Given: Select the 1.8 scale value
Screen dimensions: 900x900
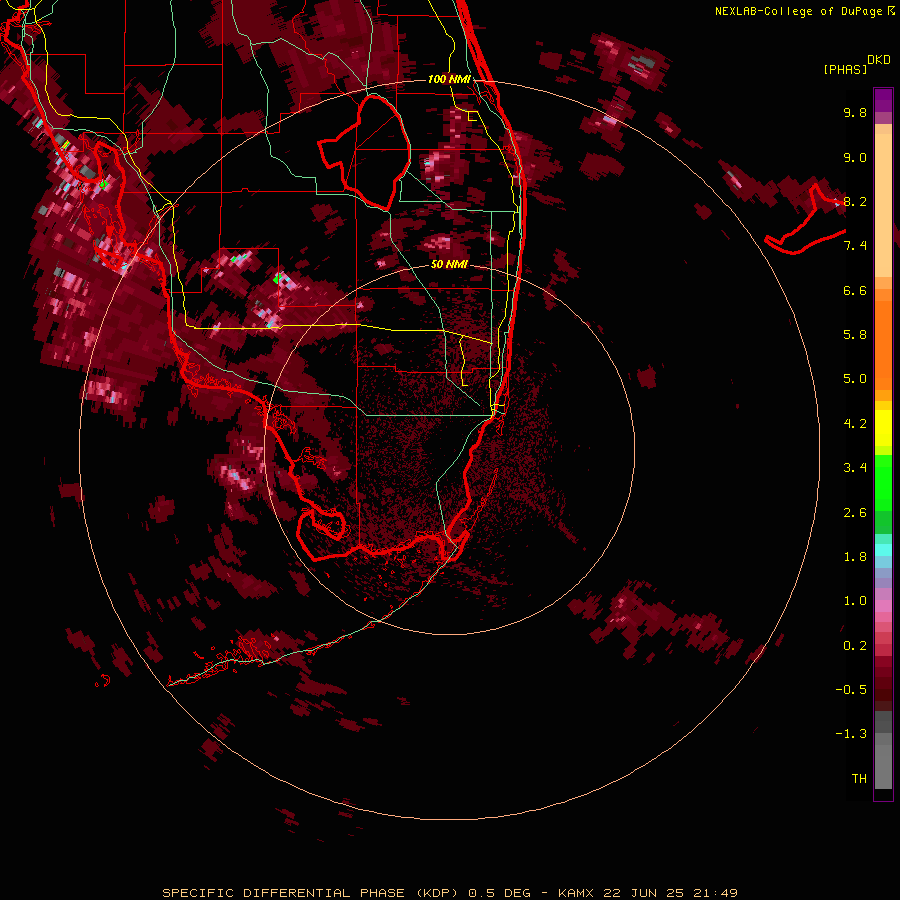Looking at the screenshot, I should point(855,557).
